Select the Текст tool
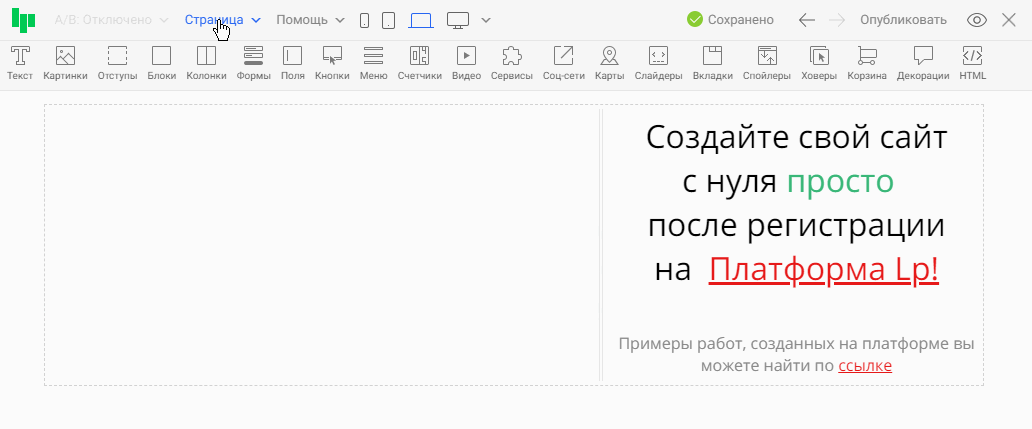Viewport: 1032px width, 429px height. point(20,63)
